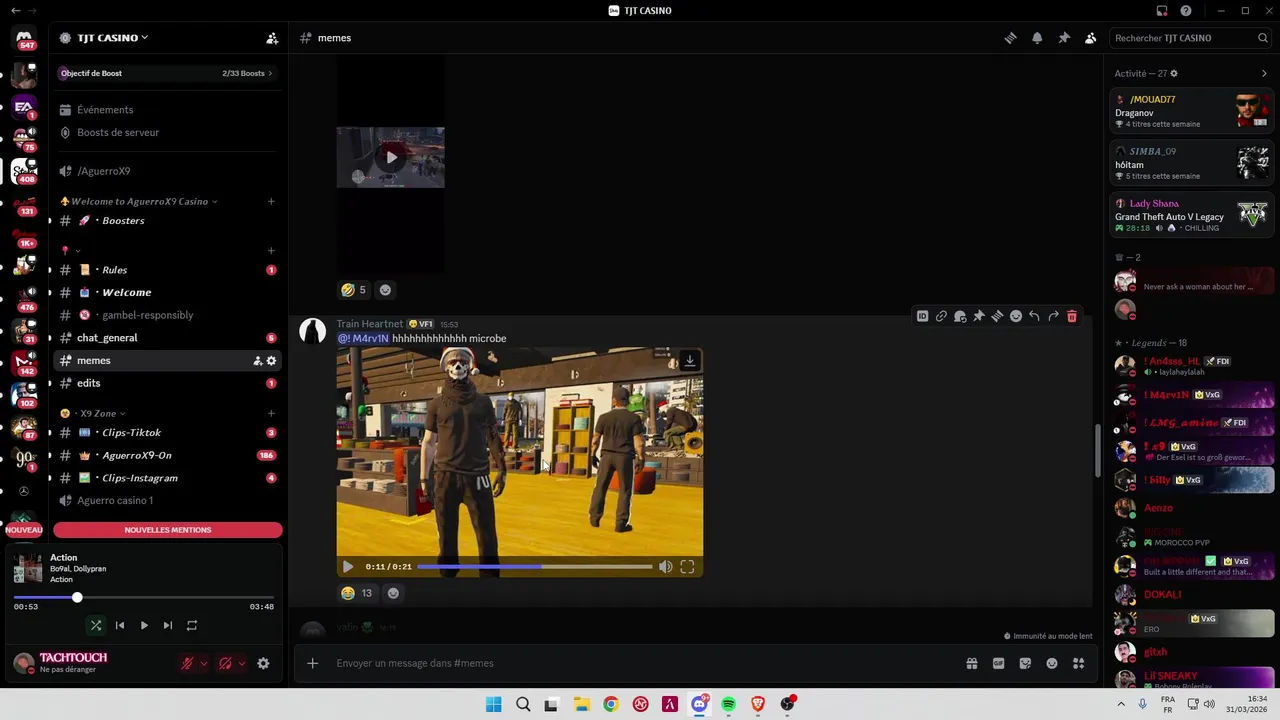
Task: Jump to NOUVELLES MENTIONS
Action: (x=168, y=530)
